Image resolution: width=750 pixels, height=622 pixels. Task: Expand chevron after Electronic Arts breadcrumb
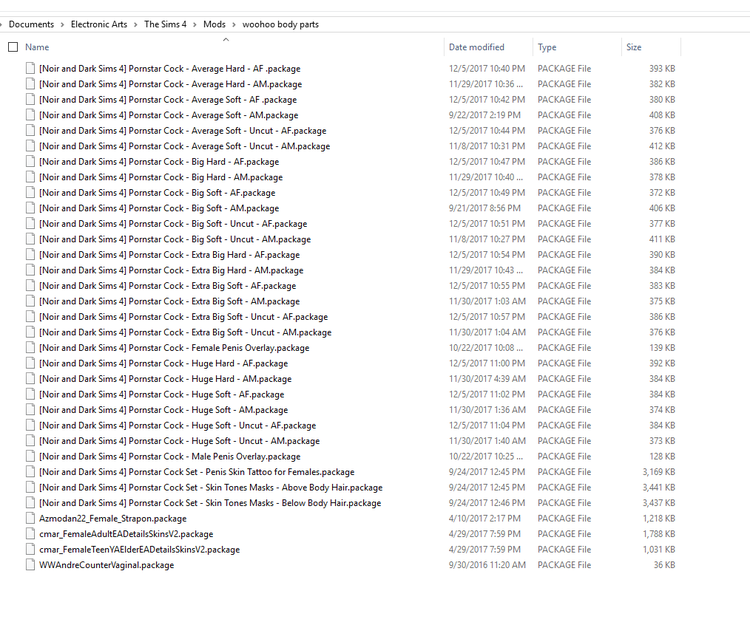(x=136, y=24)
